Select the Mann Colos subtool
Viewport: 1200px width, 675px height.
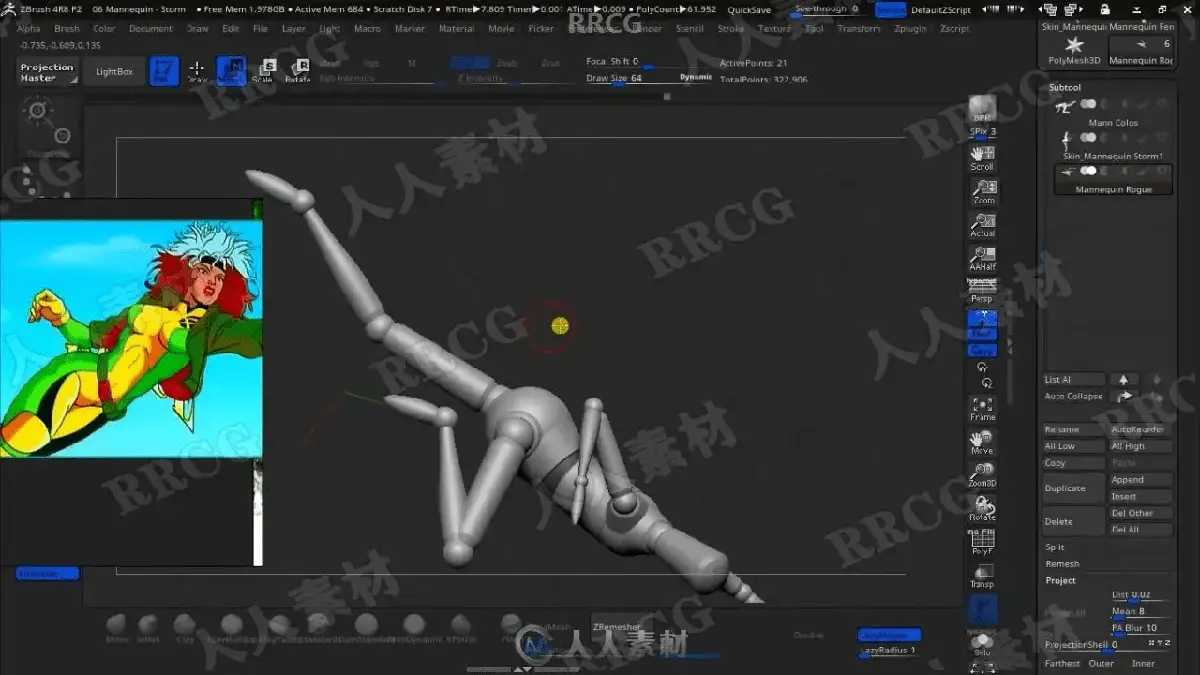[1113, 113]
